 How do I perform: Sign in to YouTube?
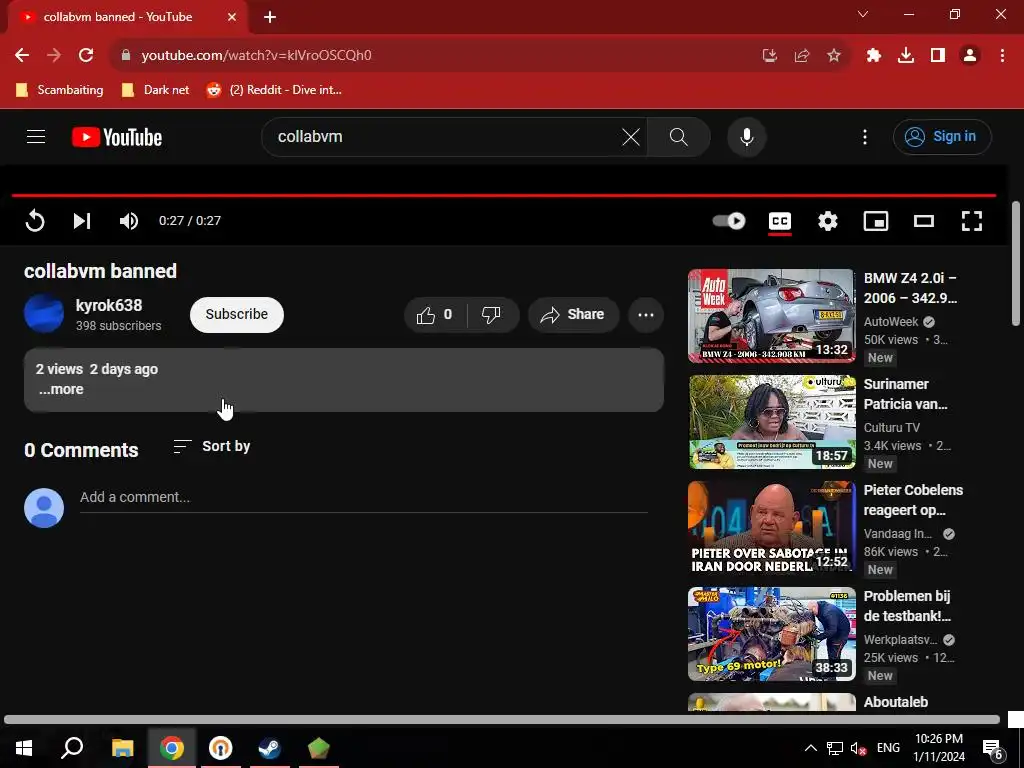(942, 136)
